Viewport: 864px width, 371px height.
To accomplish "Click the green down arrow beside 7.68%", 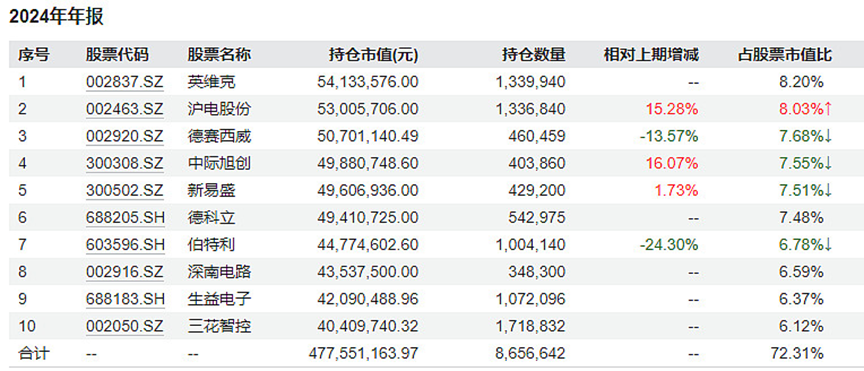I will click(x=828, y=137).
